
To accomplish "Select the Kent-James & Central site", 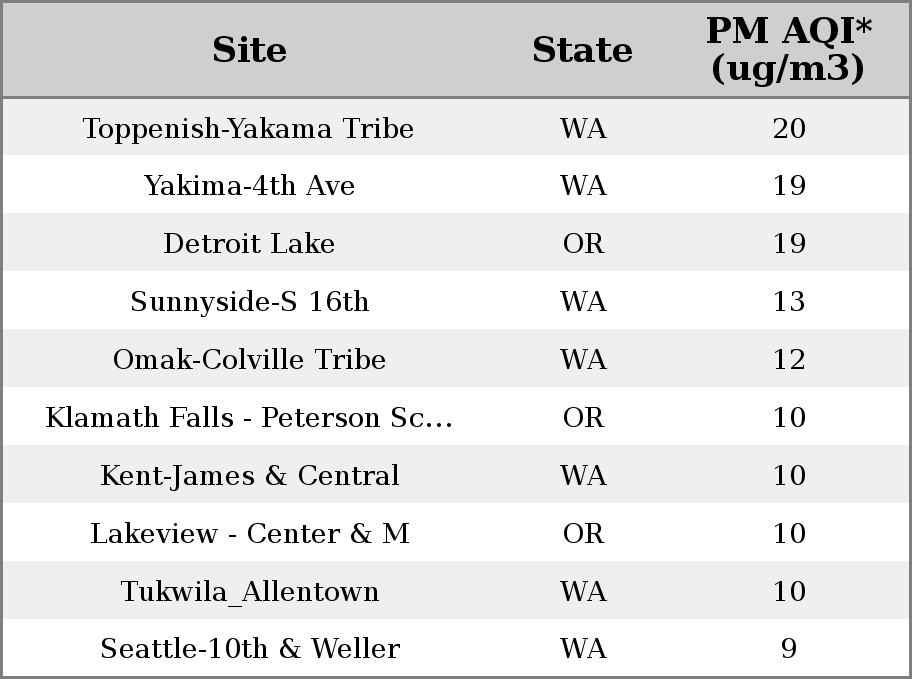I will click(250, 475).
